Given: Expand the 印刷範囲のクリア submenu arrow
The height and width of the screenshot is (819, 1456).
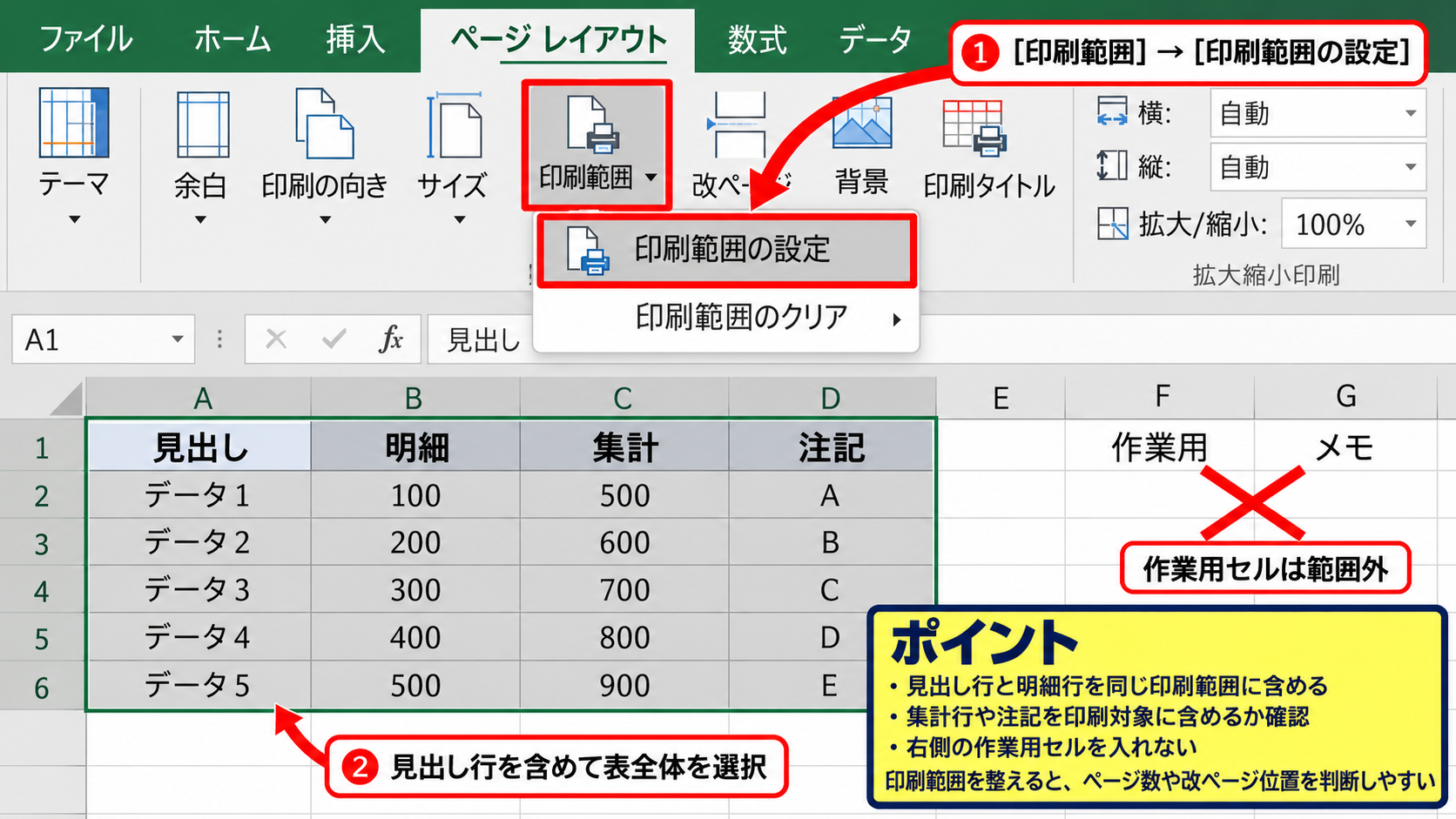Looking at the screenshot, I should 896,319.
